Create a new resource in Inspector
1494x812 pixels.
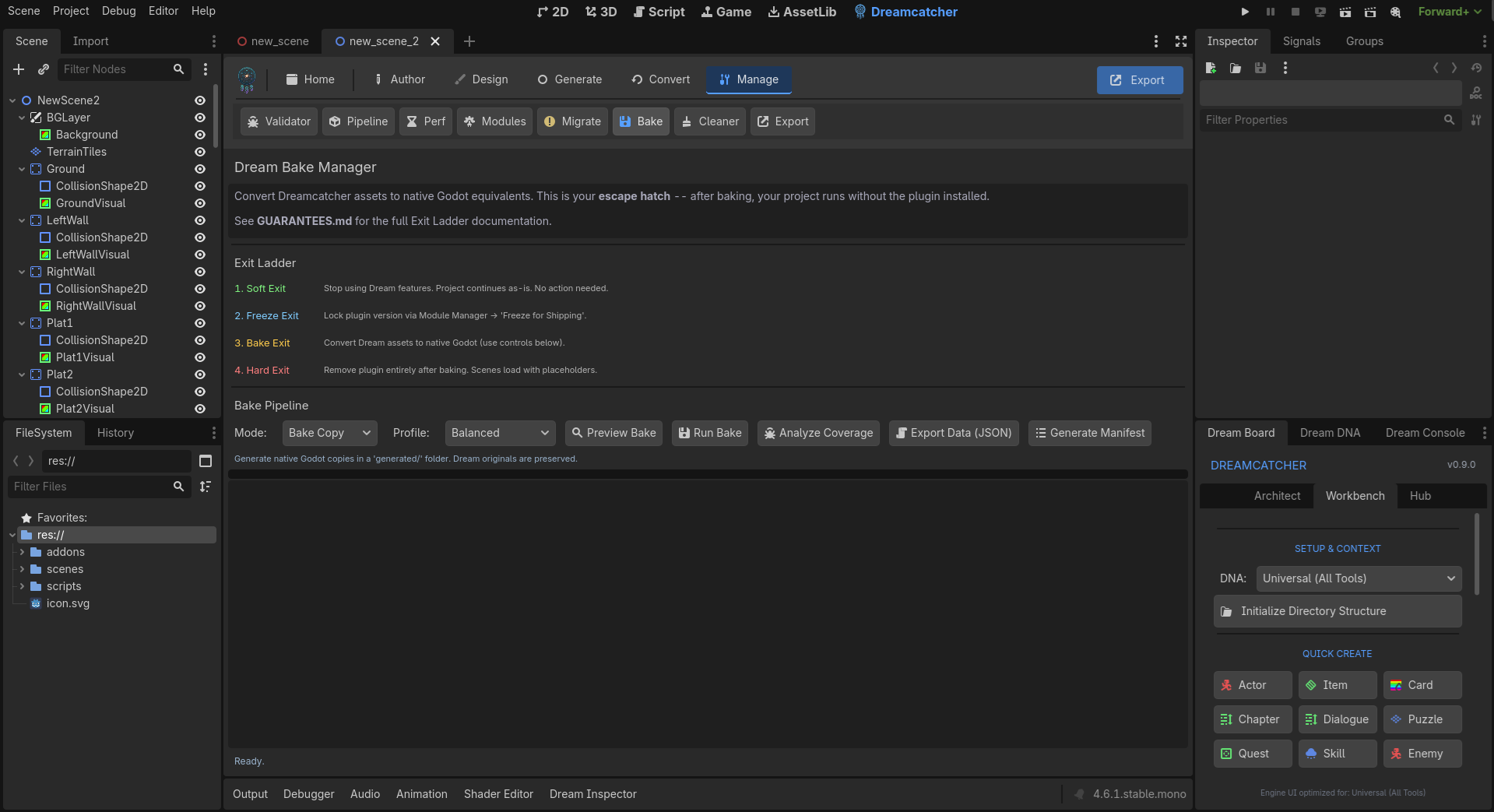1211,68
